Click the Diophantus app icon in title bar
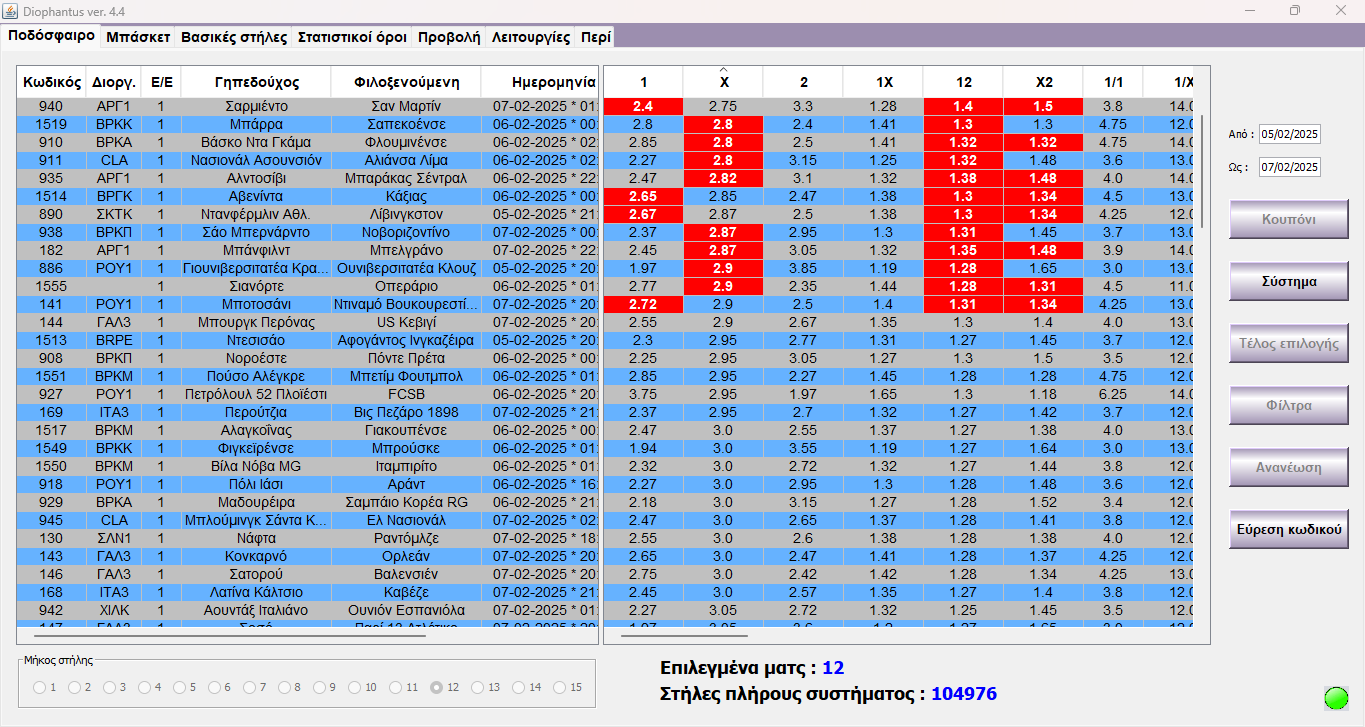 click(x=10, y=10)
